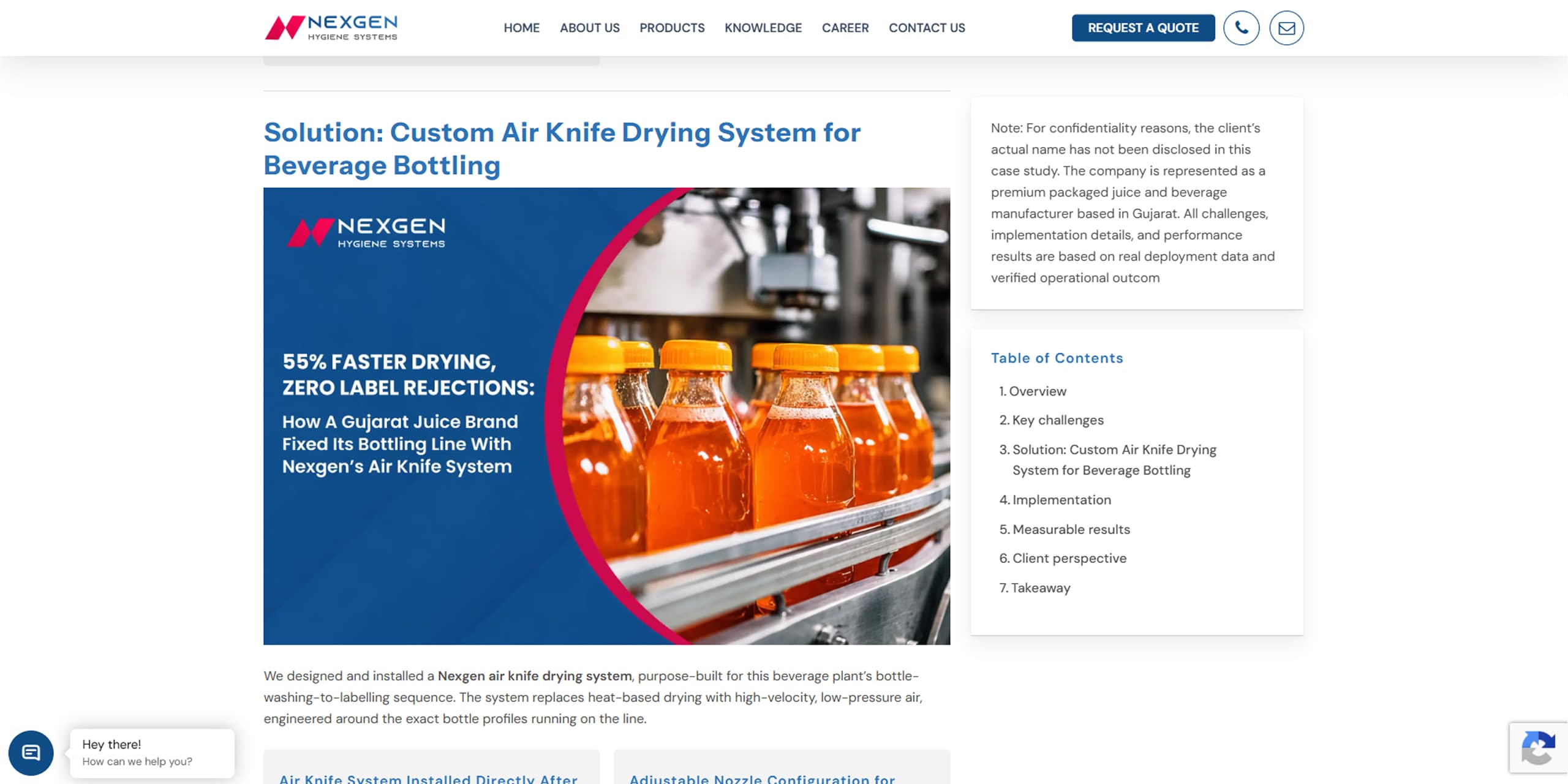Open the ABOUT US menu item

coord(589,28)
